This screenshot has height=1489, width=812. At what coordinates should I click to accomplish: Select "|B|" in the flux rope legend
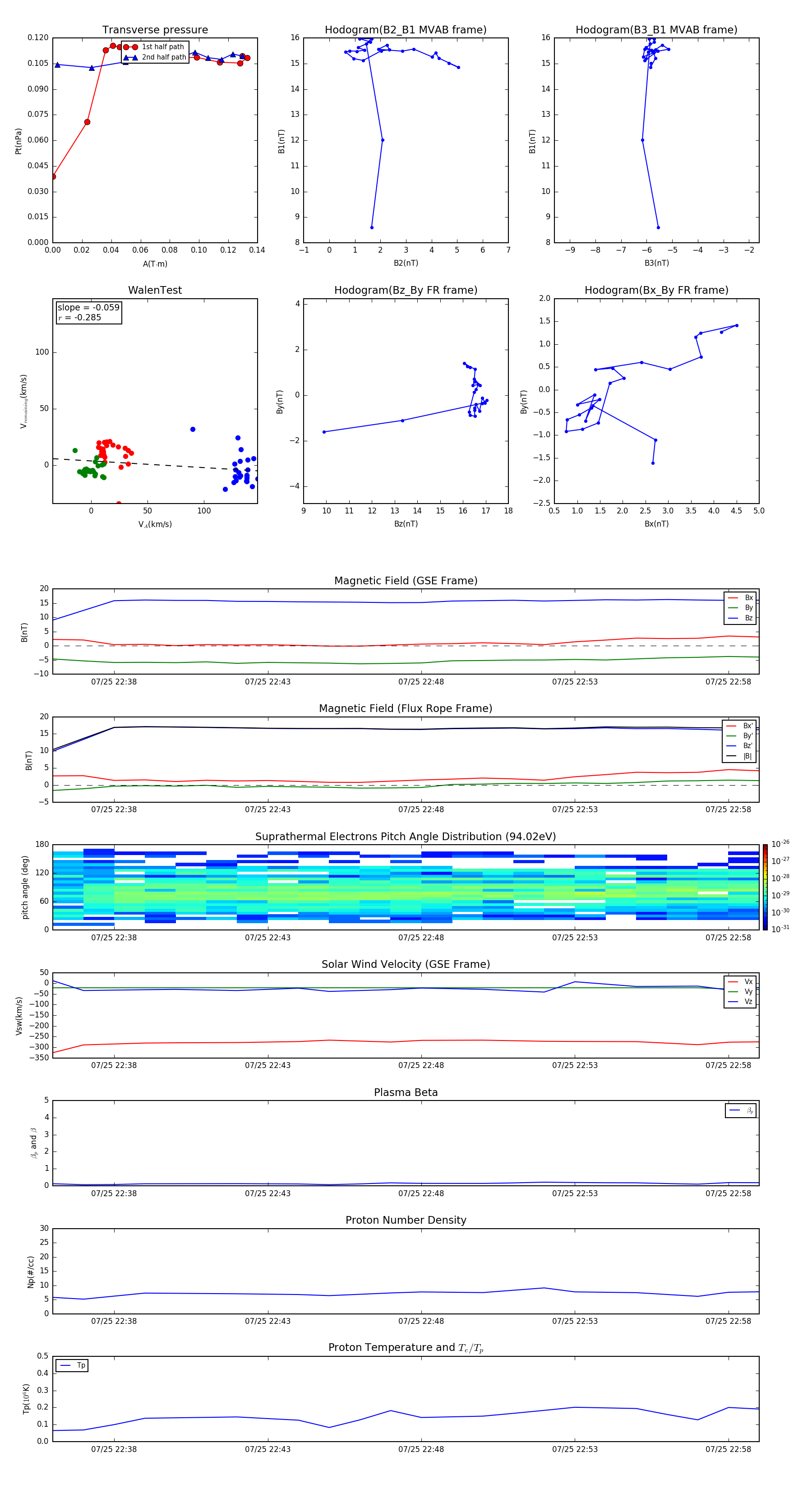[740, 756]
